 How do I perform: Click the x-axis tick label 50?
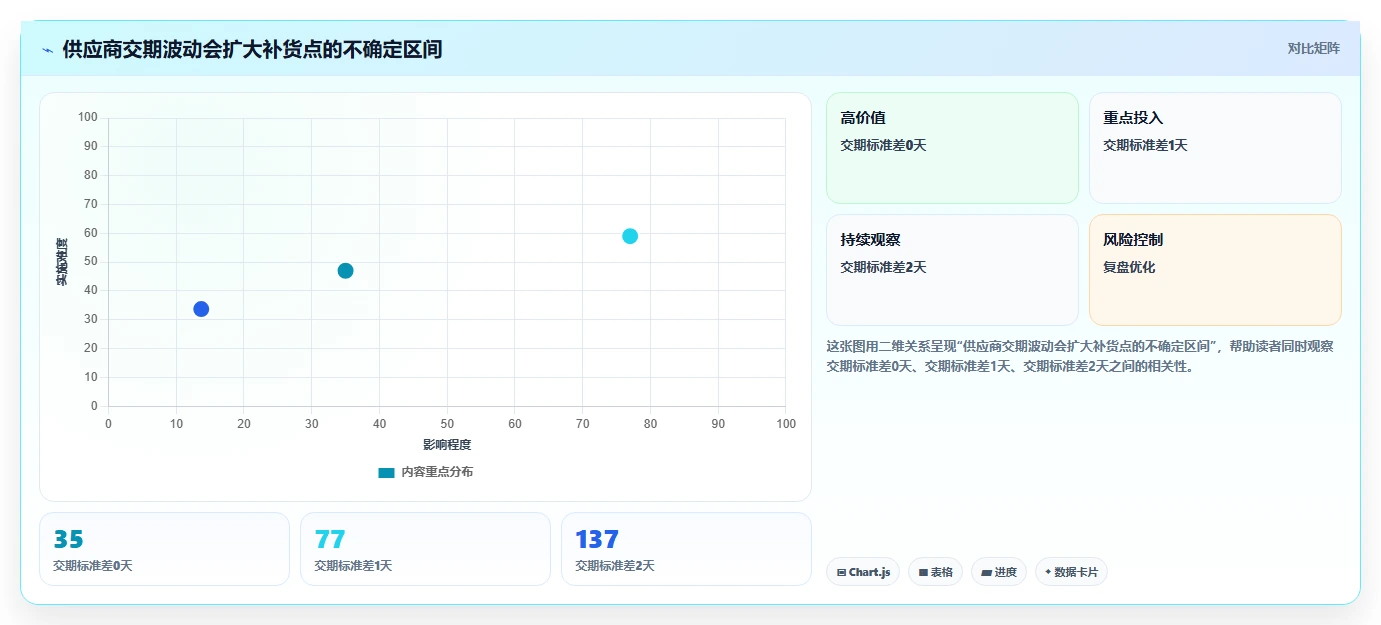[x=447, y=424]
